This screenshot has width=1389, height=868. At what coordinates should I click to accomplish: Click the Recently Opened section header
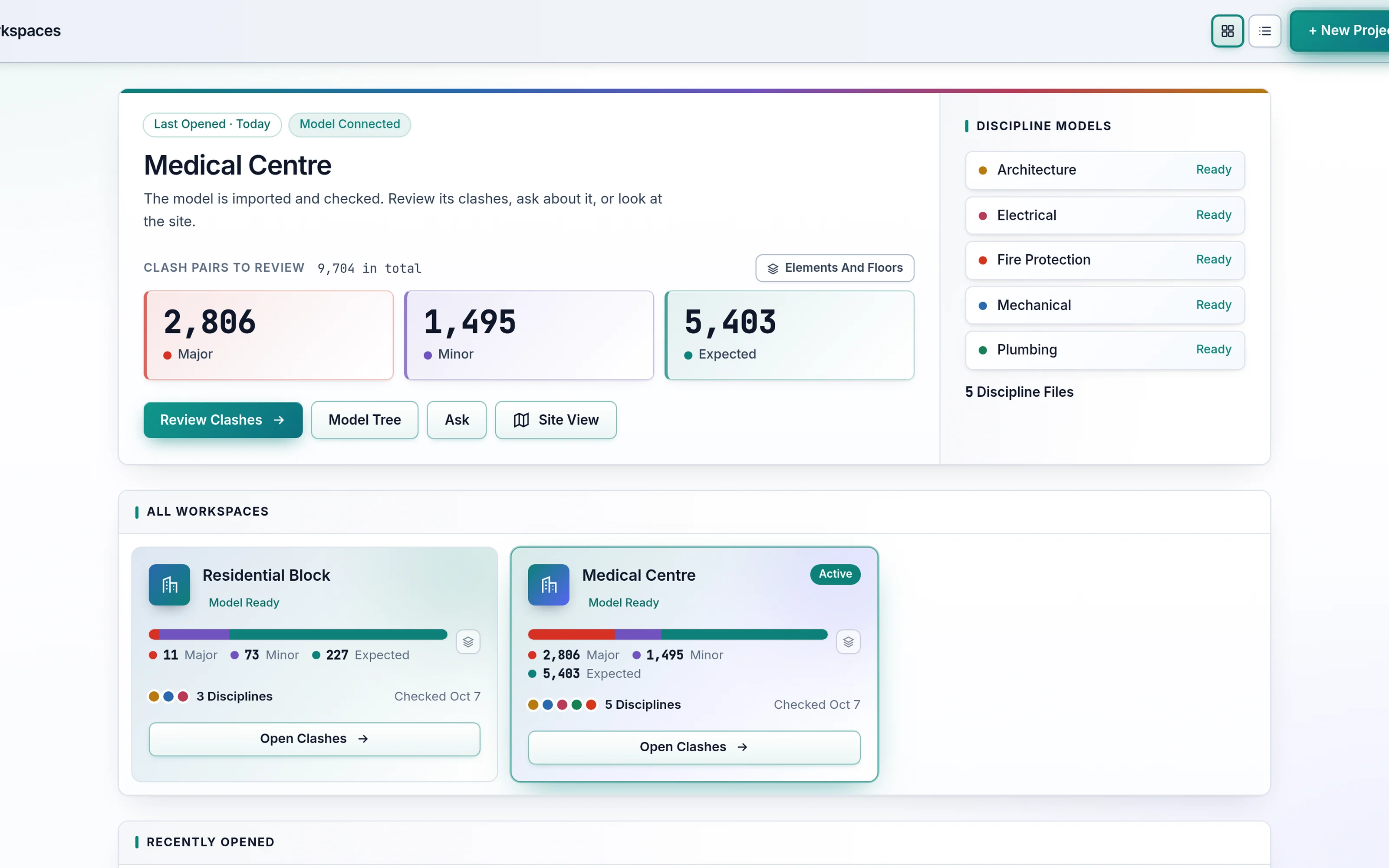point(210,842)
